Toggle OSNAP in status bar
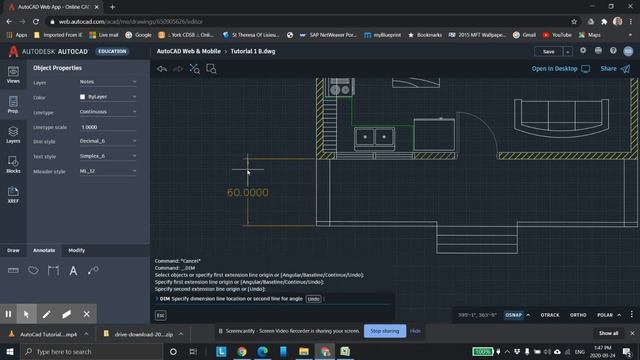The width and height of the screenshot is (640, 360). pyautogui.click(x=513, y=315)
